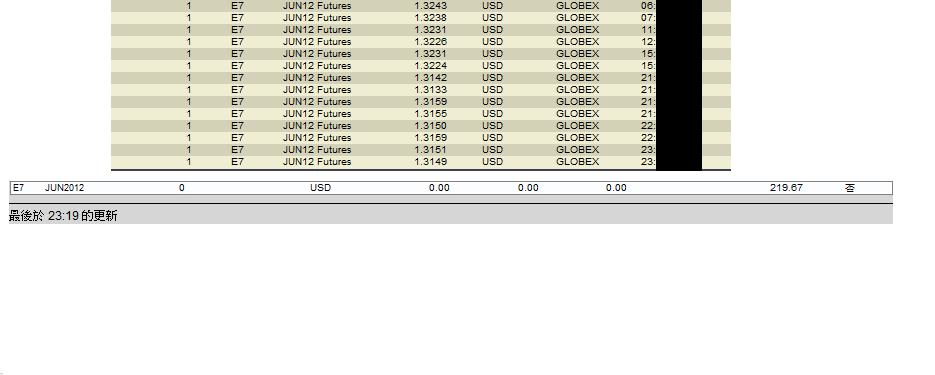This screenshot has width=935, height=375.
Task: Select the 1.3149 price cell
Action: point(431,162)
